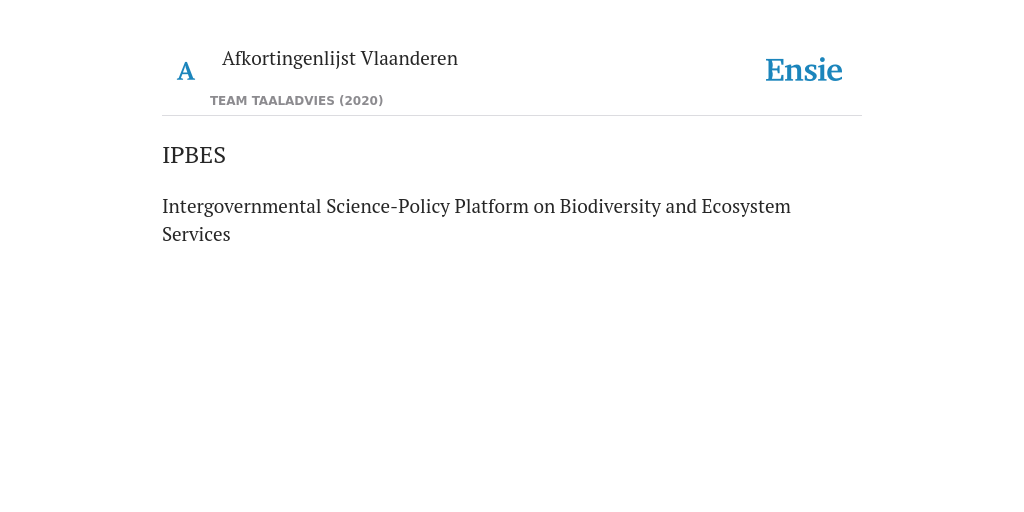Click the IPBES entry heading
Image resolution: width=1024 pixels, height=512 pixels.
tap(194, 155)
